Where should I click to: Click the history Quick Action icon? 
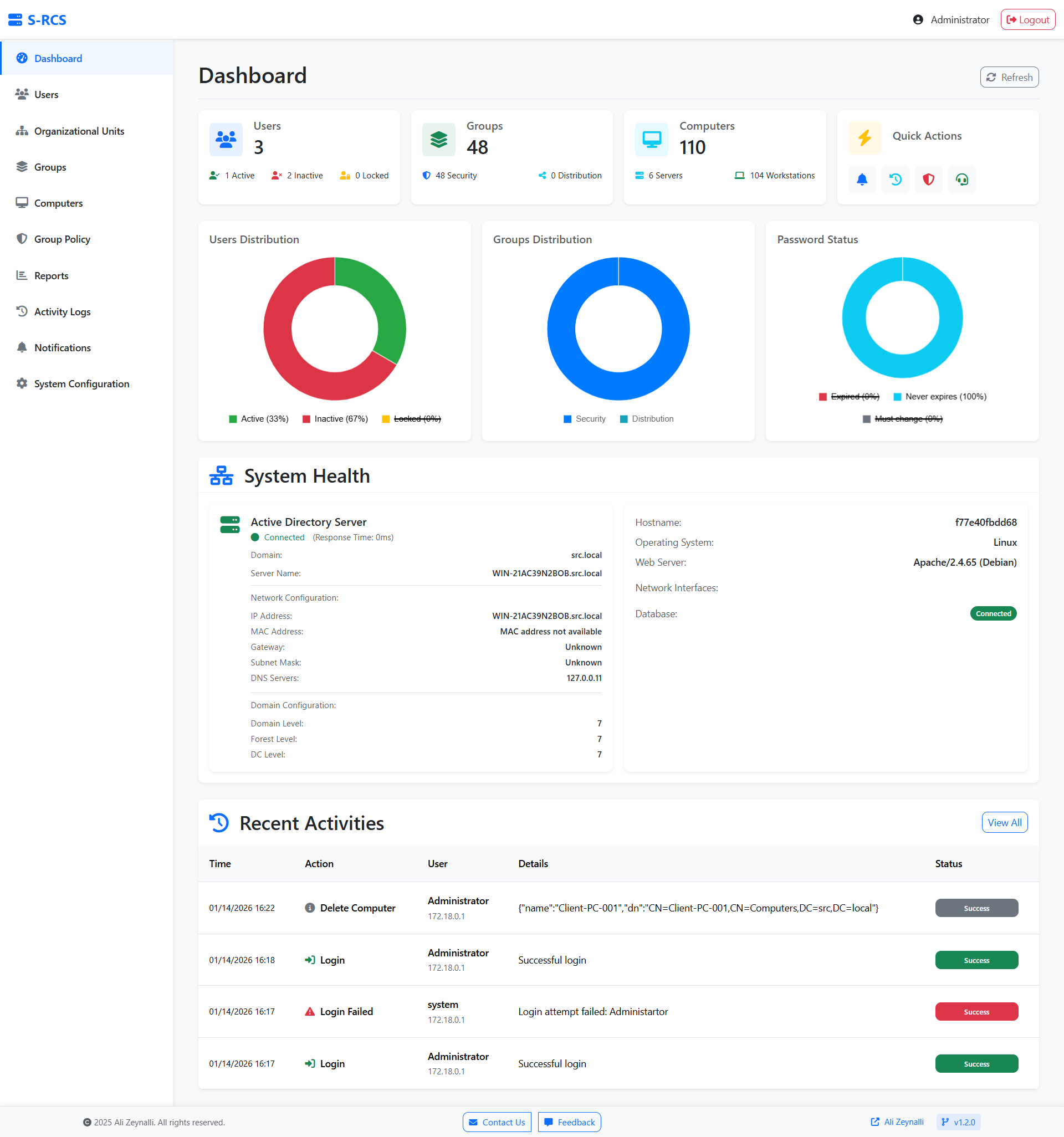tap(895, 180)
